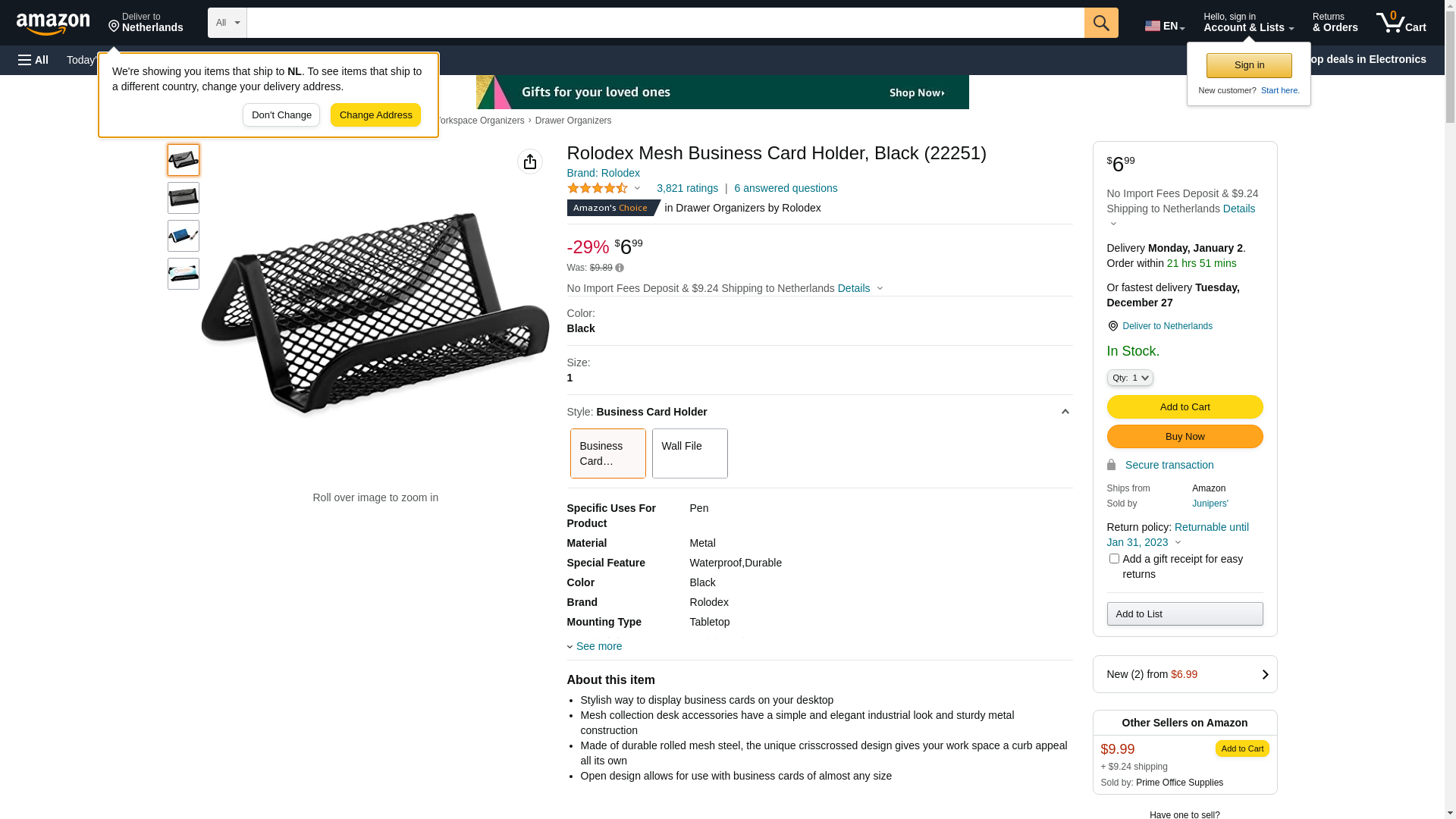Check the gift receipt checkbox
Screen dimensions: 1456x819
(x=1114, y=559)
